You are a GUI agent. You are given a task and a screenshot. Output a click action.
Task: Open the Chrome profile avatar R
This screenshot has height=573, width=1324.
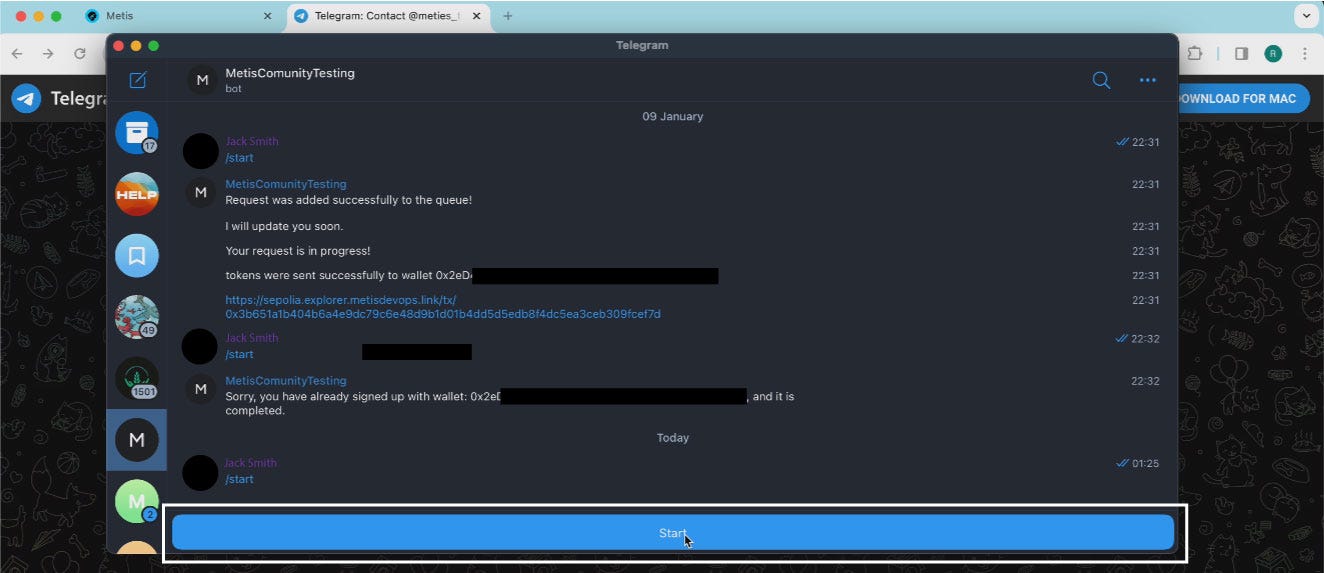pyautogui.click(x=1273, y=54)
